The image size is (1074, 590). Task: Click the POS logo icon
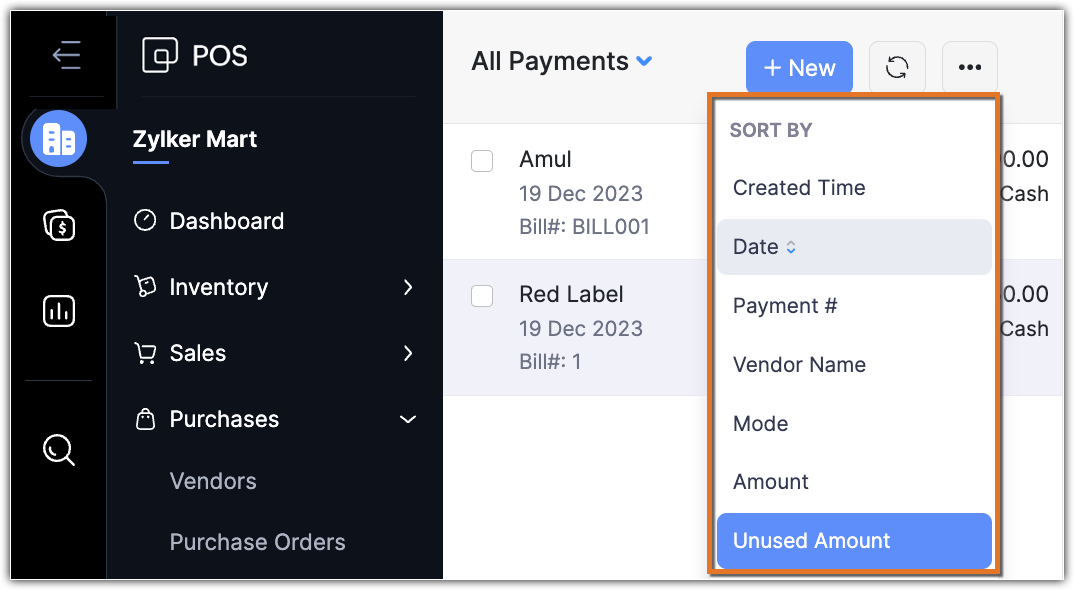tap(160, 56)
